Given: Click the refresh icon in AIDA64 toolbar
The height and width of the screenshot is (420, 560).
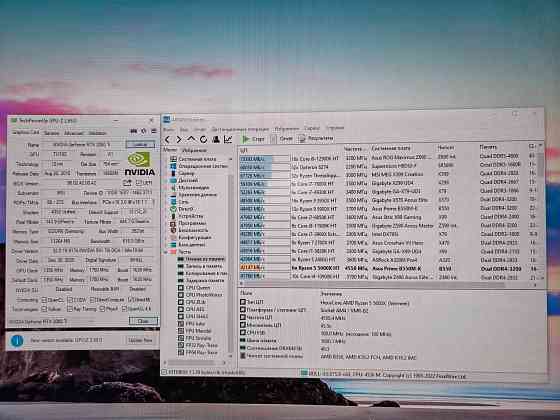Looking at the screenshot, I should coord(204,139).
